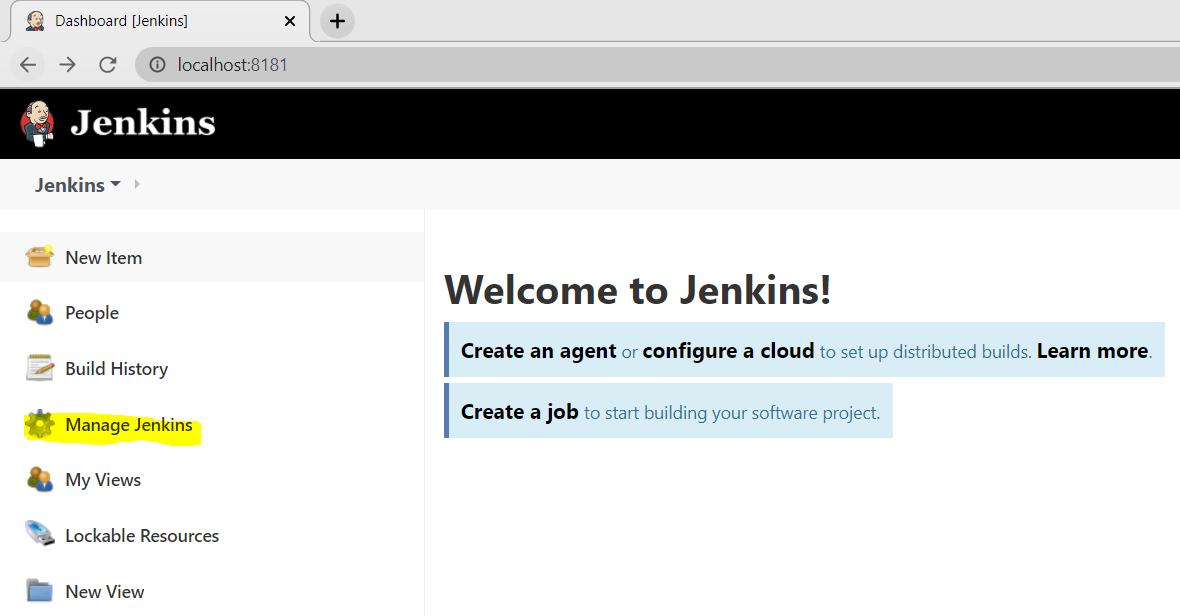1180x616 pixels.
Task: Click the site info icon in address bar
Action: click(x=157, y=65)
